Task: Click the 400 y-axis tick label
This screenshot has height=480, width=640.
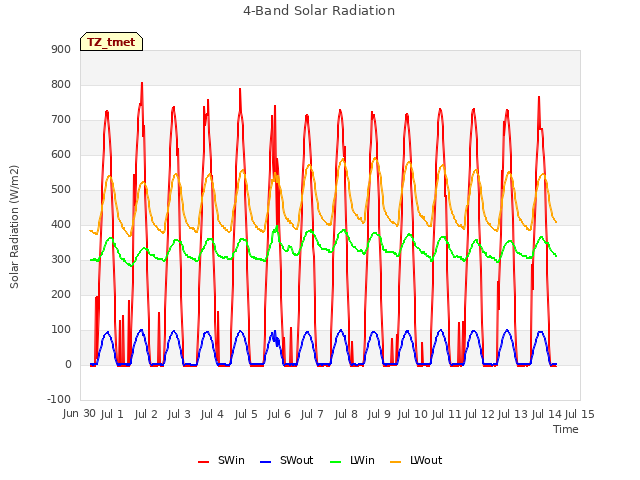Action: pyautogui.click(x=61, y=224)
